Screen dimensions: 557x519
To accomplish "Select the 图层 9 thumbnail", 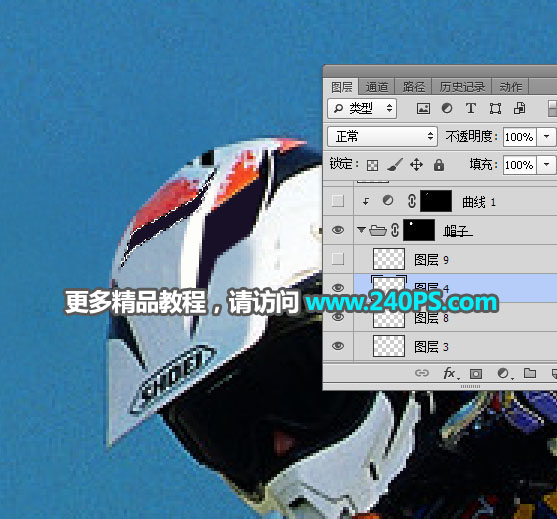I will [389, 259].
